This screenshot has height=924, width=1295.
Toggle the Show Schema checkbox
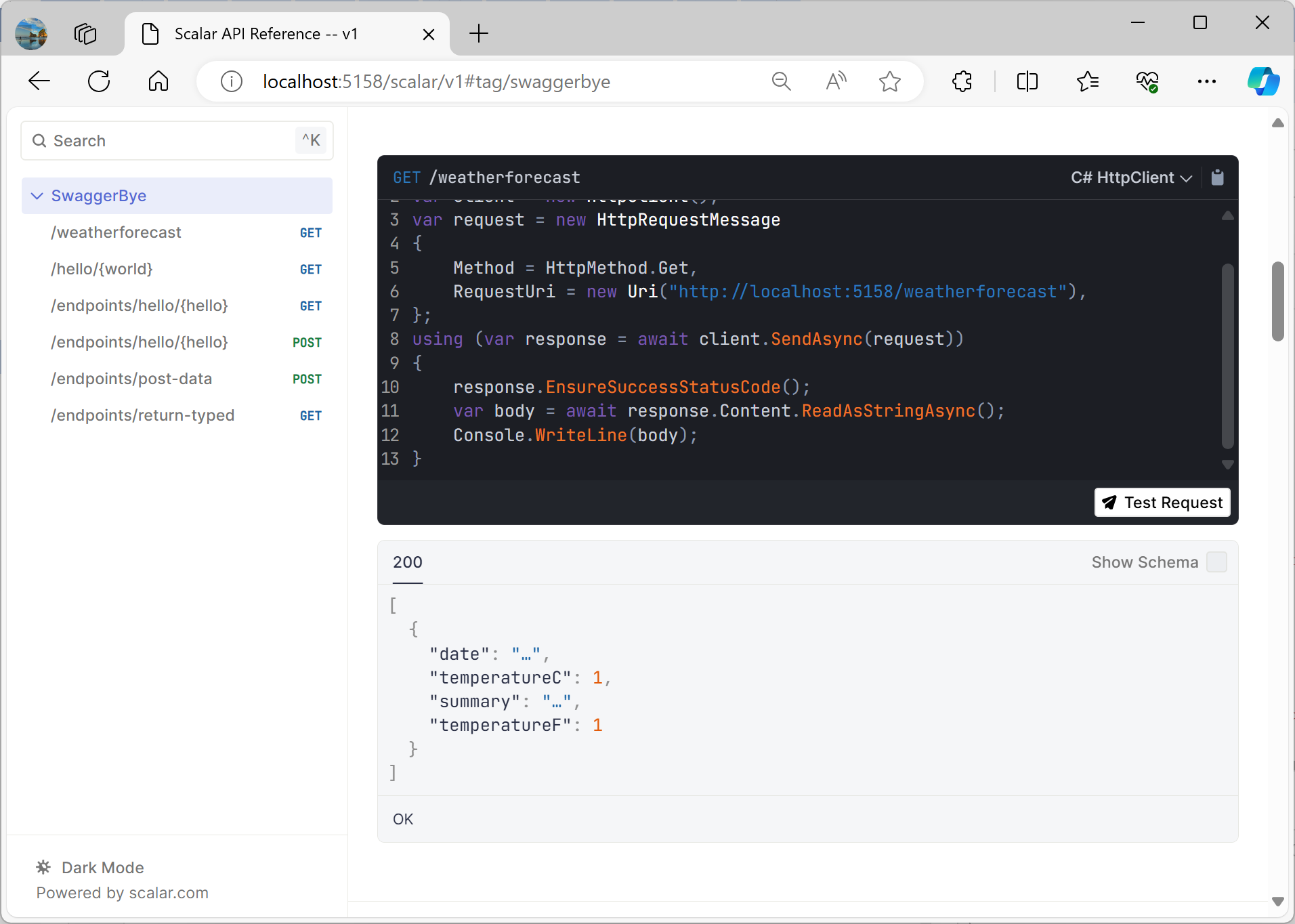coord(1216,562)
